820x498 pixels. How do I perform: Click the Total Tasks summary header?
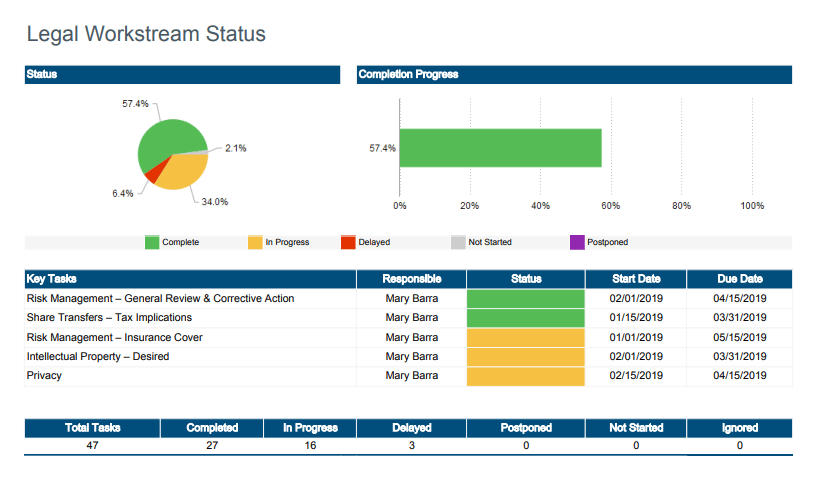pyautogui.click(x=92, y=428)
